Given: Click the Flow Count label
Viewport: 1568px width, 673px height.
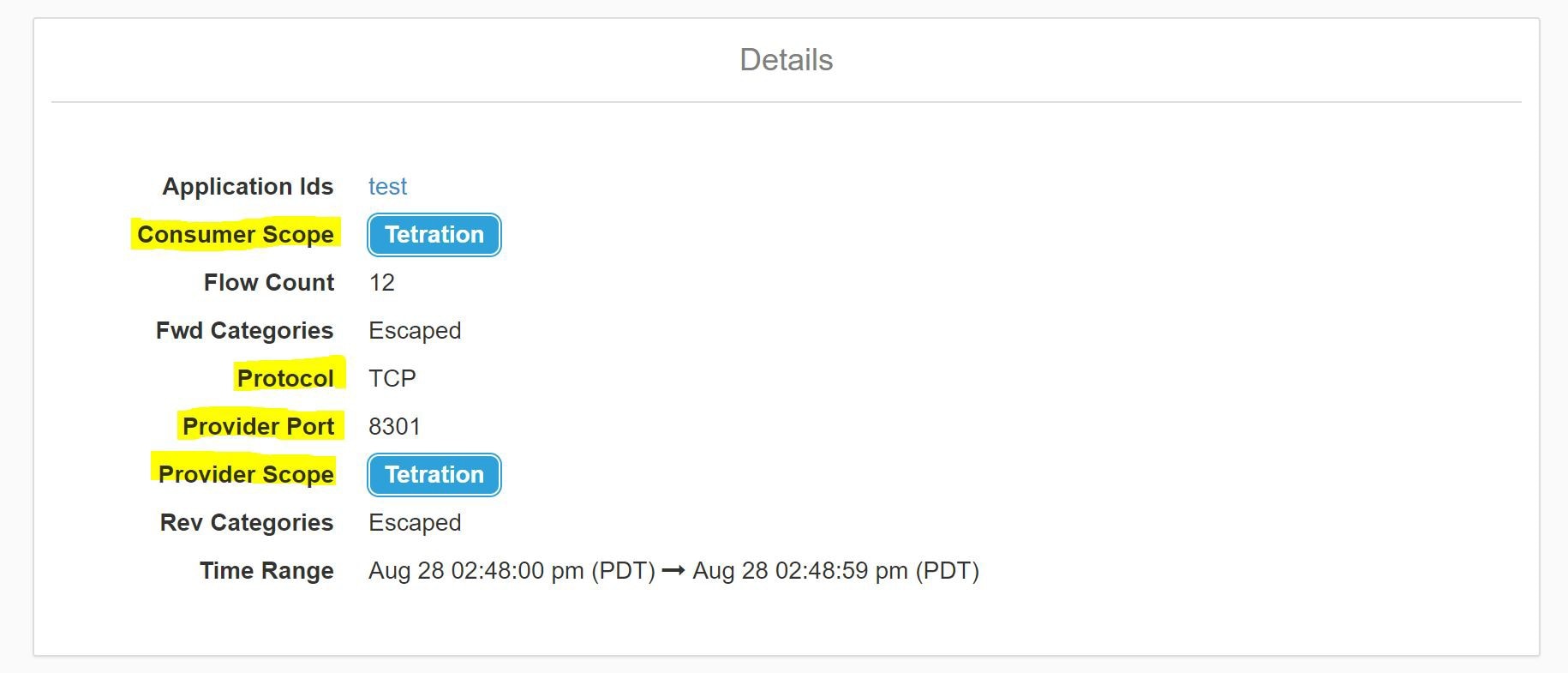Looking at the screenshot, I should (x=268, y=282).
